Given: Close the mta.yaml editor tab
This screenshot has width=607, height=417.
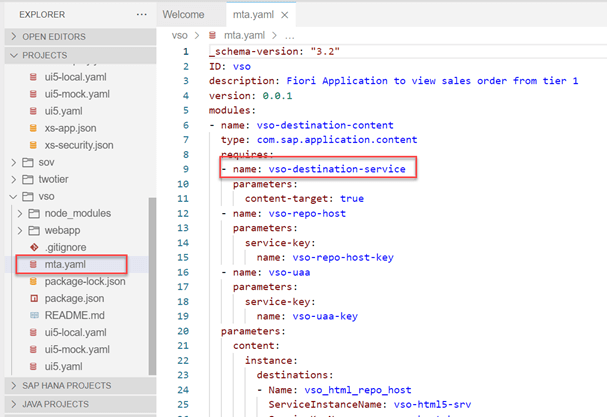Looking at the screenshot, I should 285,15.
